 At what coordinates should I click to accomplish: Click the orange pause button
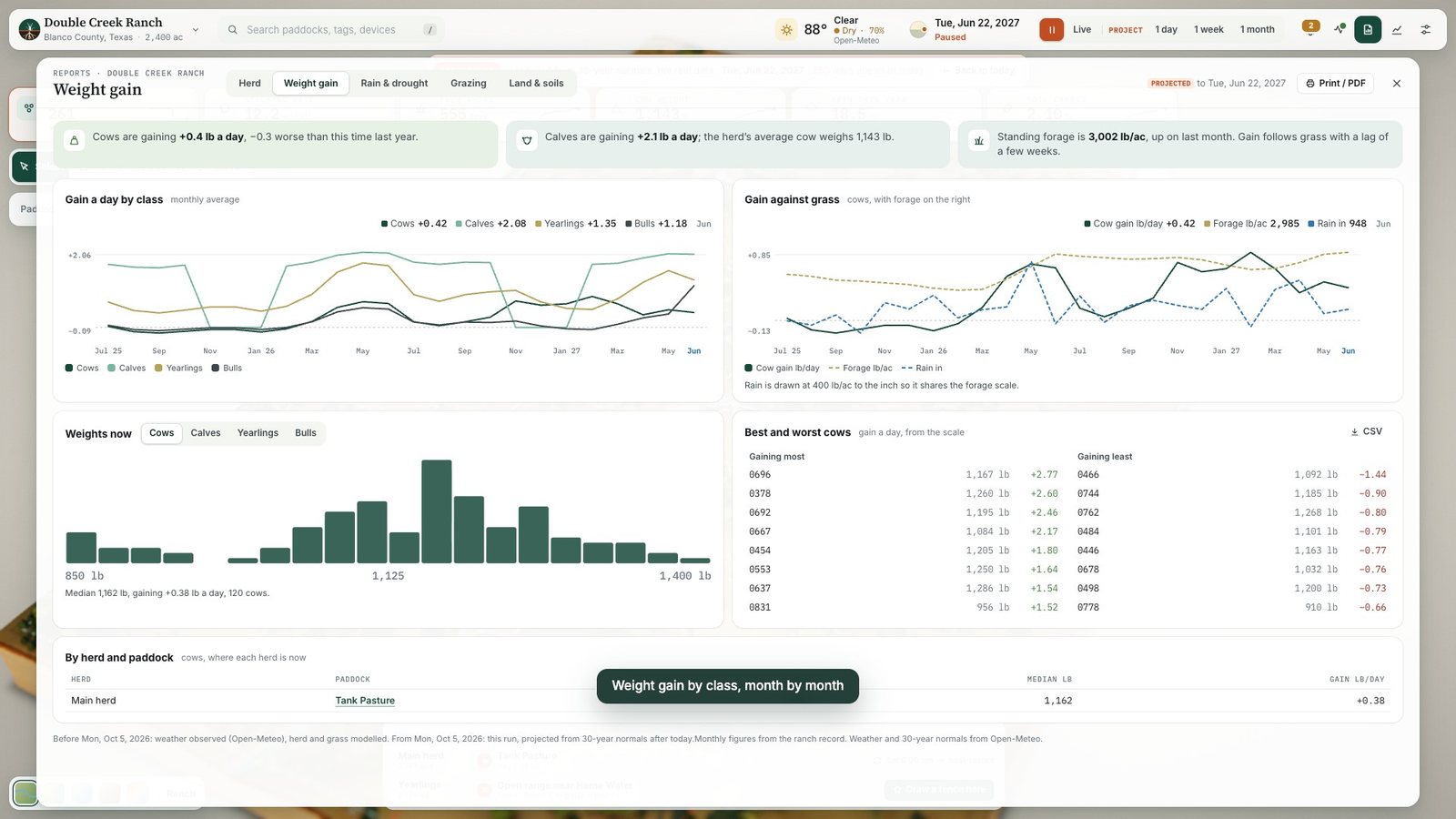click(x=1051, y=30)
